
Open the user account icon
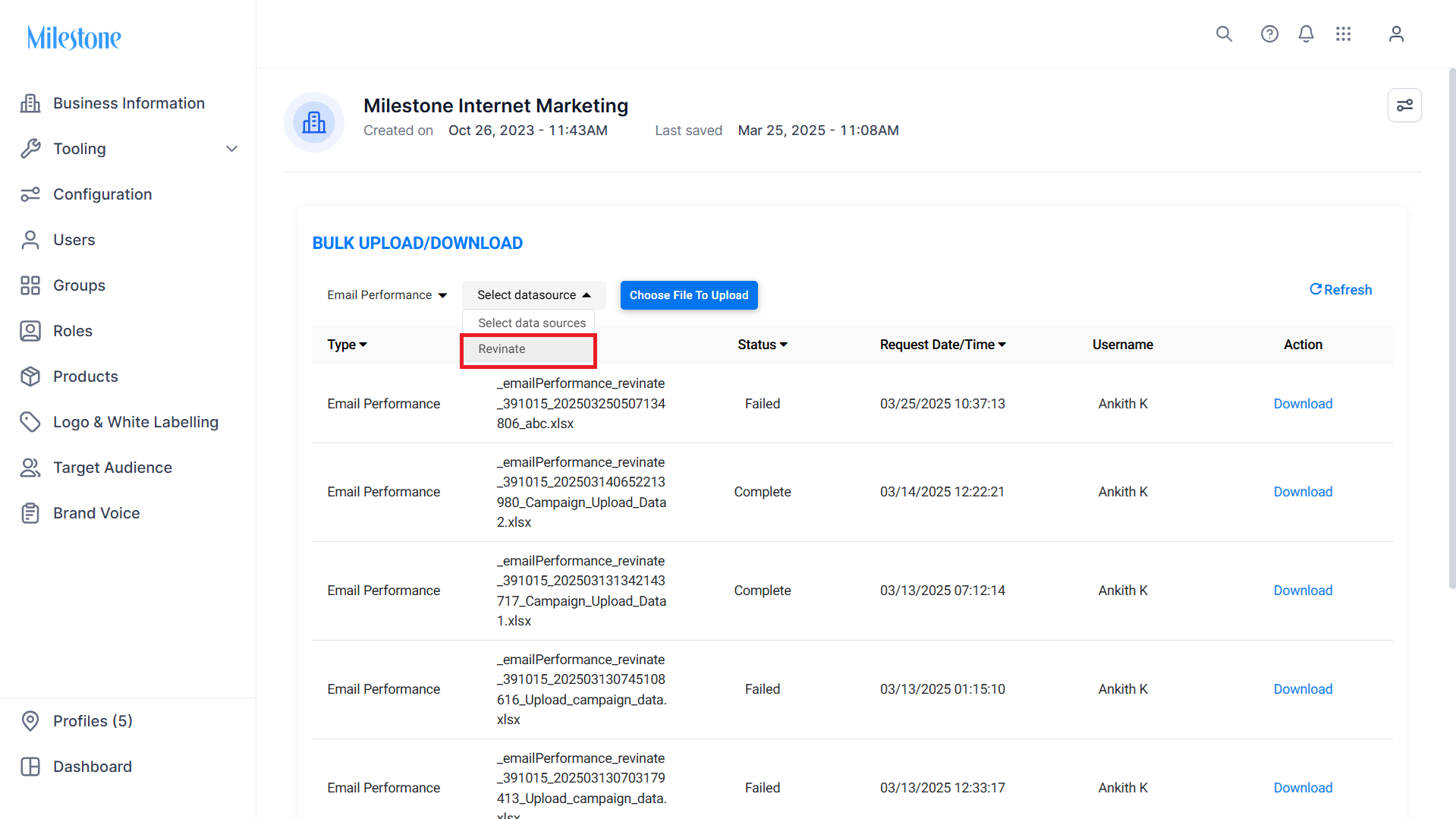pos(1396,34)
